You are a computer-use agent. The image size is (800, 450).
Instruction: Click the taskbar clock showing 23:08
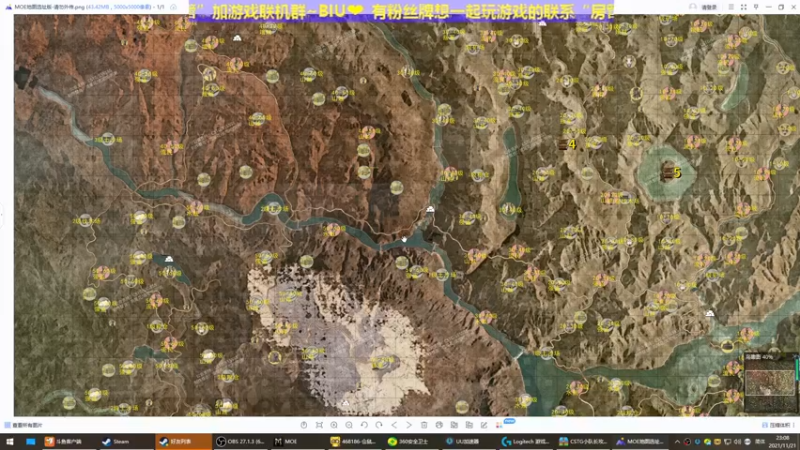tap(785, 442)
